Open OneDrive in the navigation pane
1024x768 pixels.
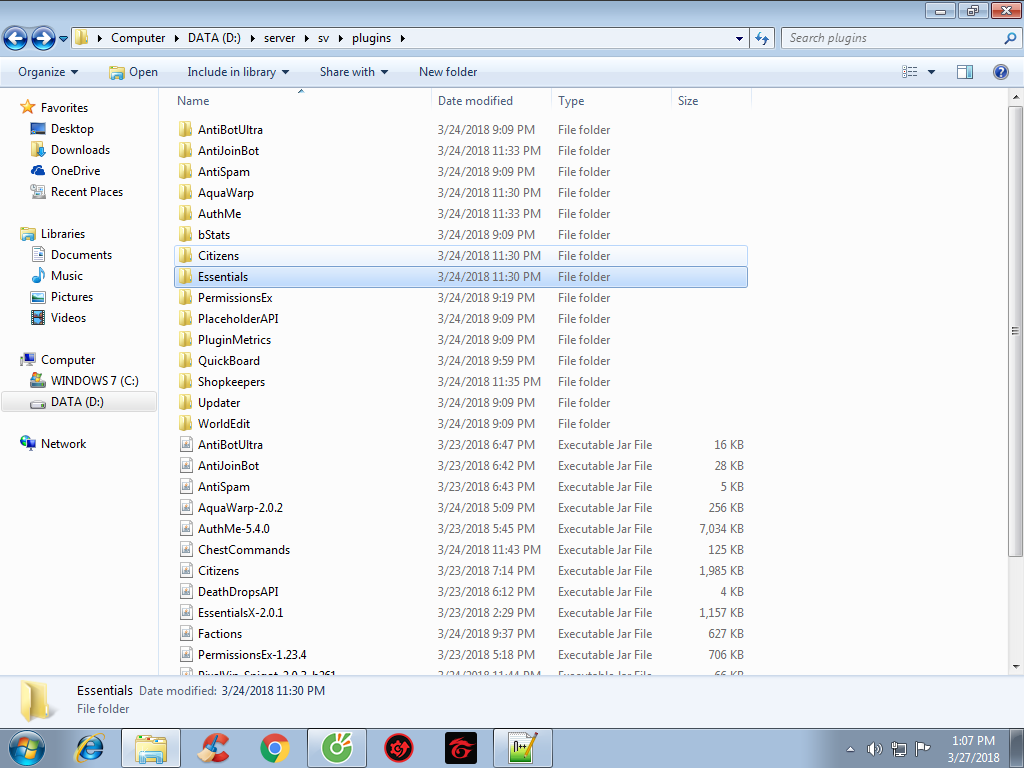[75, 170]
